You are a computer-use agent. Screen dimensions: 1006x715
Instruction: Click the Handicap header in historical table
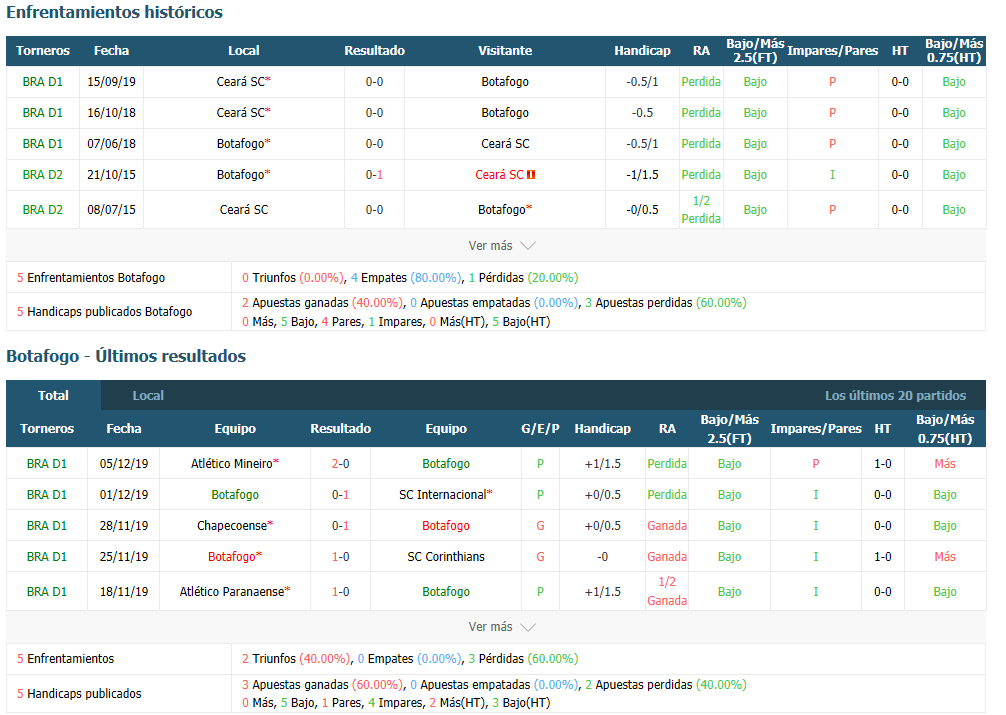point(642,51)
